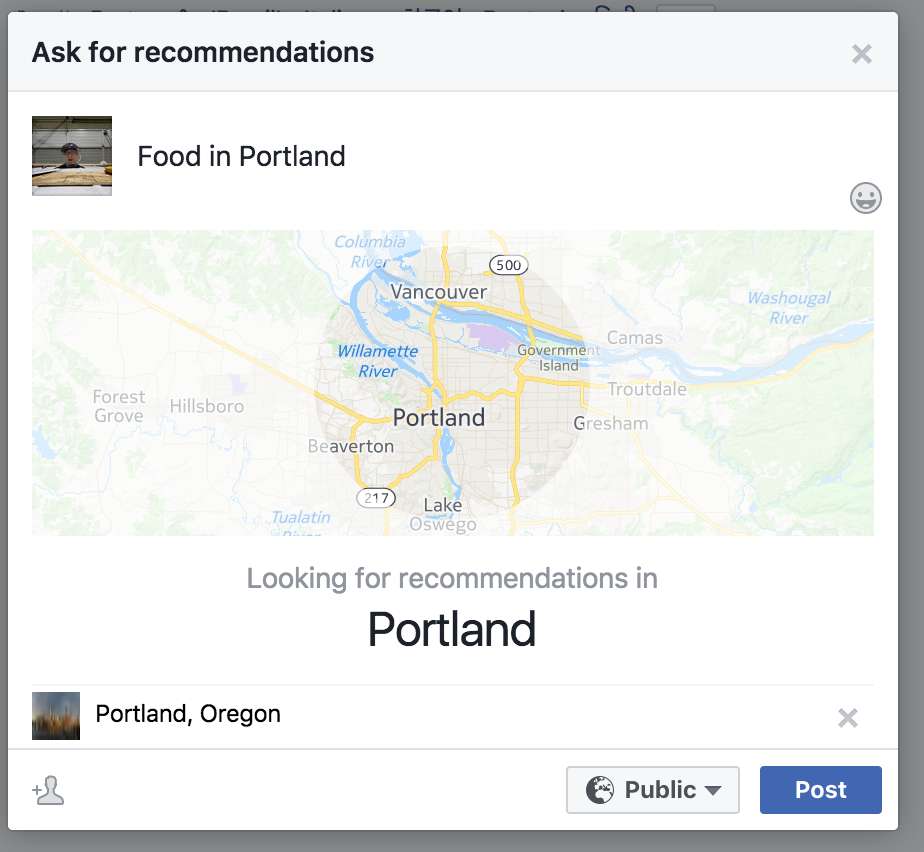Image resolution: width=924 pixels, height=852 pixels.
Task: Click the tag friends icon
Action: 48,790
